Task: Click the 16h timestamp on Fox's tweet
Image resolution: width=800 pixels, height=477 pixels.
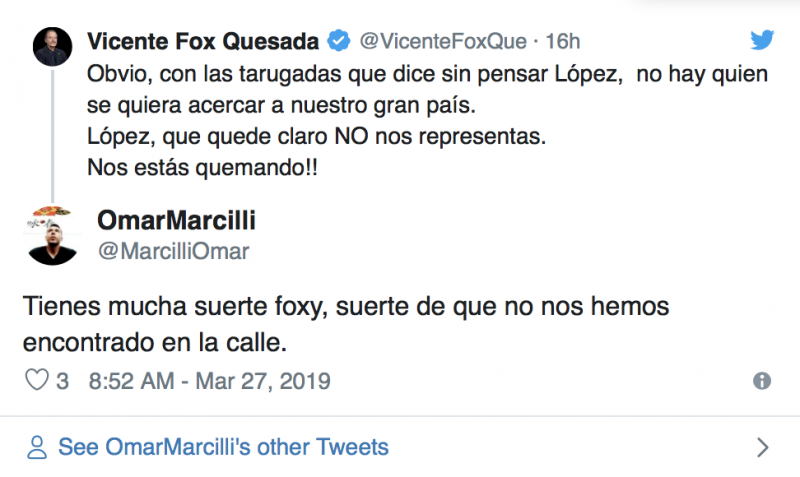Action: (563, 41)
